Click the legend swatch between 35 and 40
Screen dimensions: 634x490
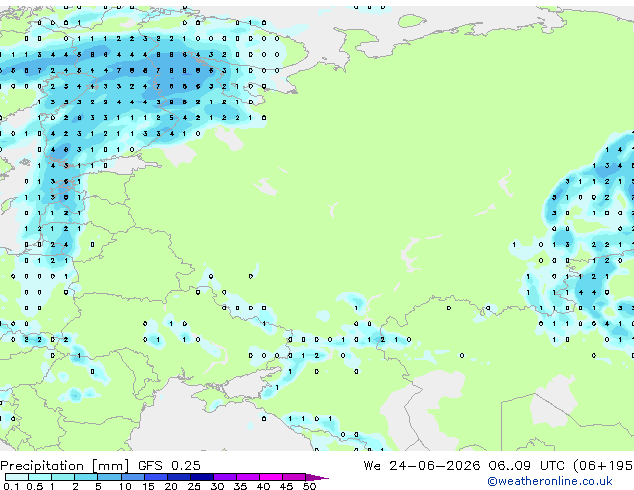pos(248,477)
